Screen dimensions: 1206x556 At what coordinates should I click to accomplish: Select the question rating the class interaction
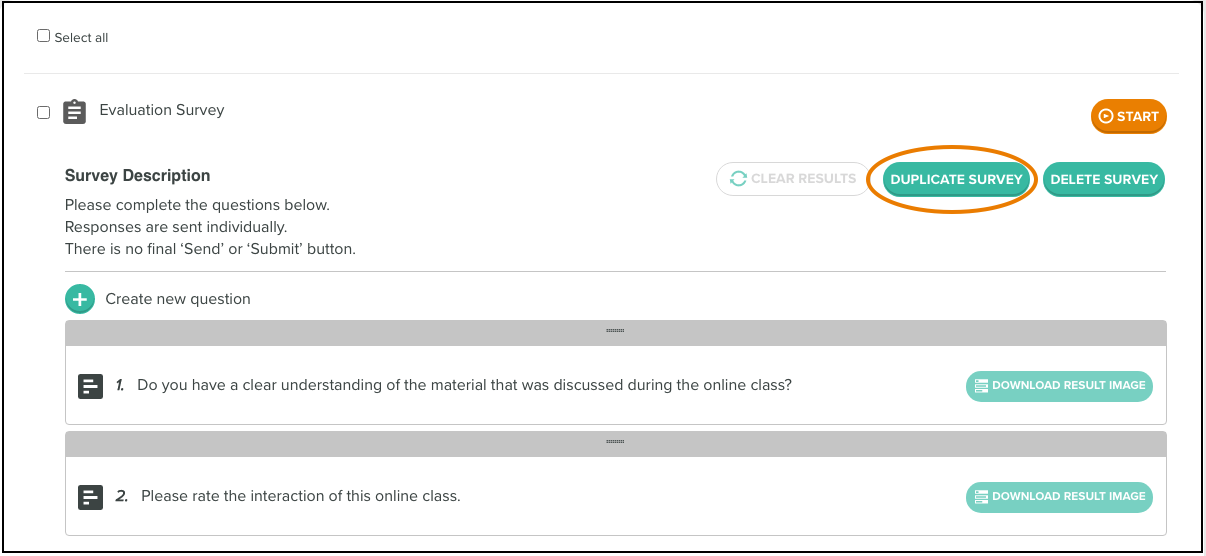(x=300, y=496)
